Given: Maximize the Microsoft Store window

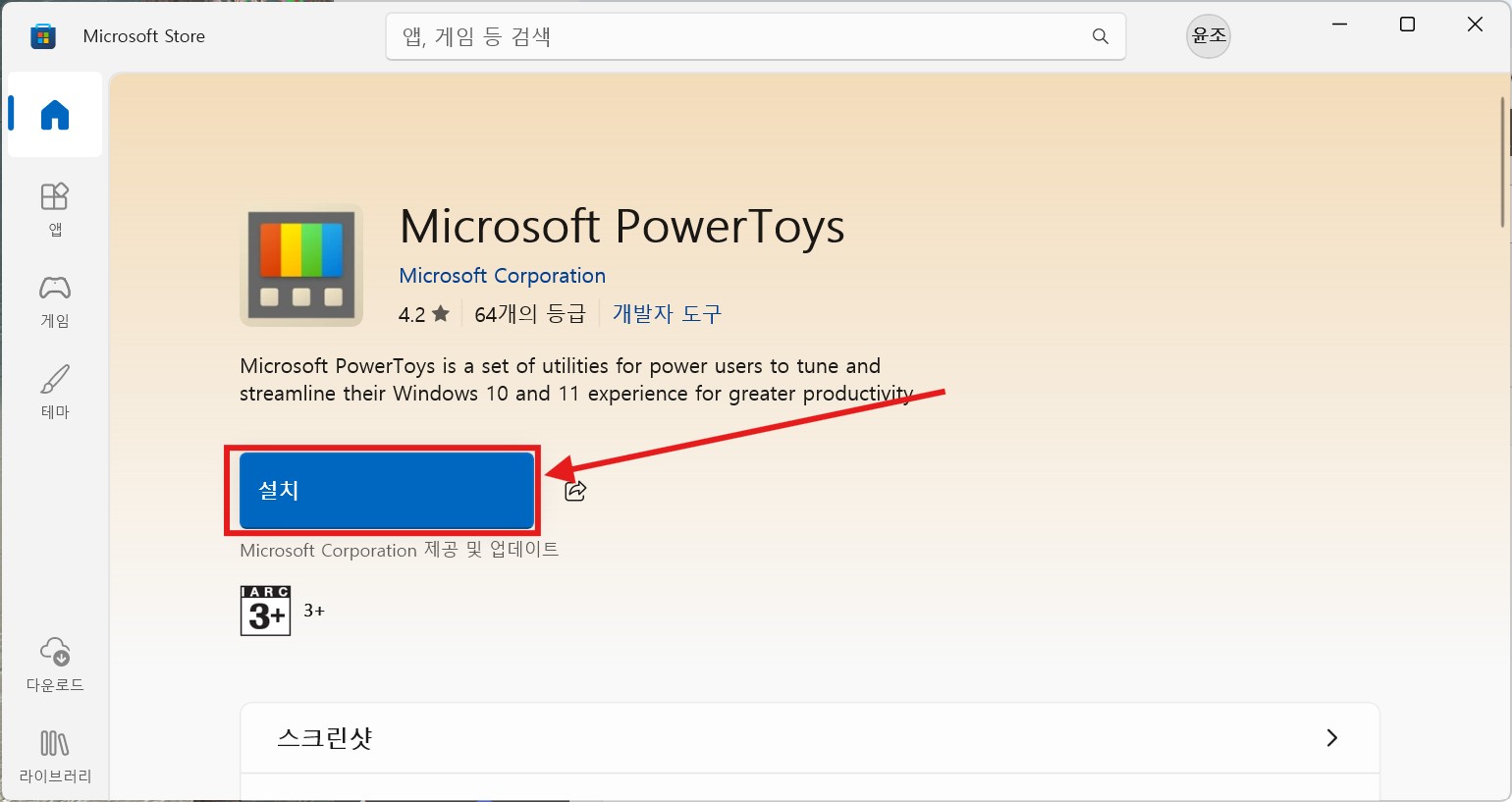Looking at the screenshot, I should [1407, 25].
